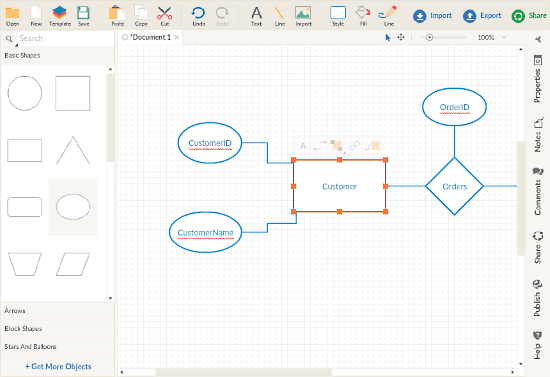
Task: Pick the trapezoid shape from palette
Action: [x=25, y=264]
